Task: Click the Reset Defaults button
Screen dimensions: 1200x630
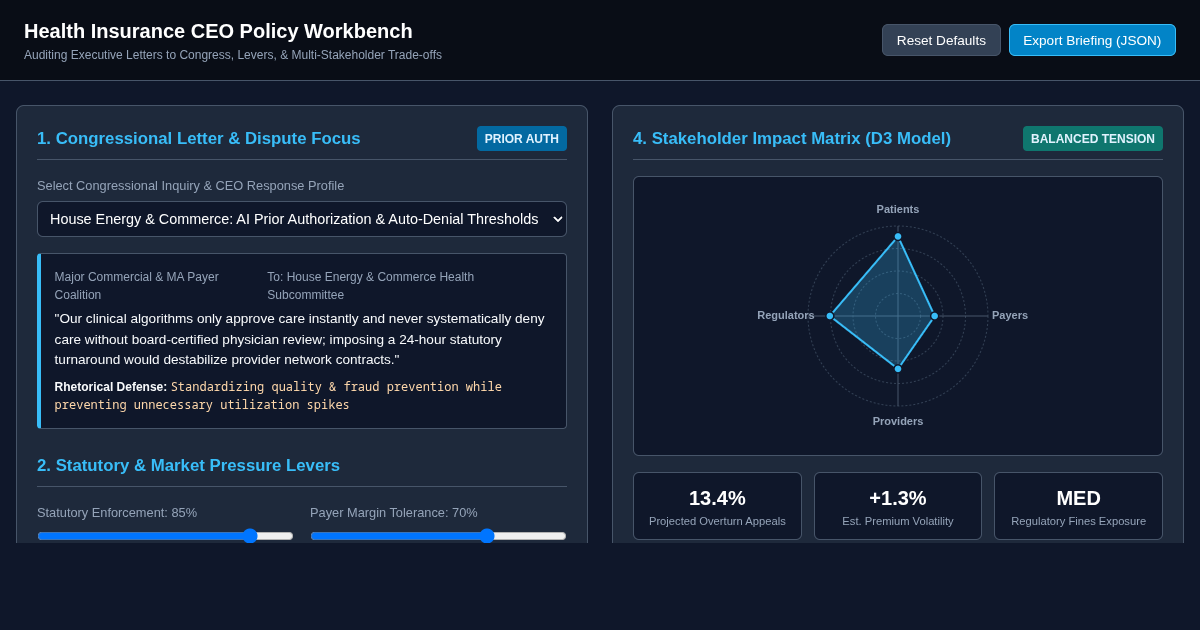Action: (941, 40)
